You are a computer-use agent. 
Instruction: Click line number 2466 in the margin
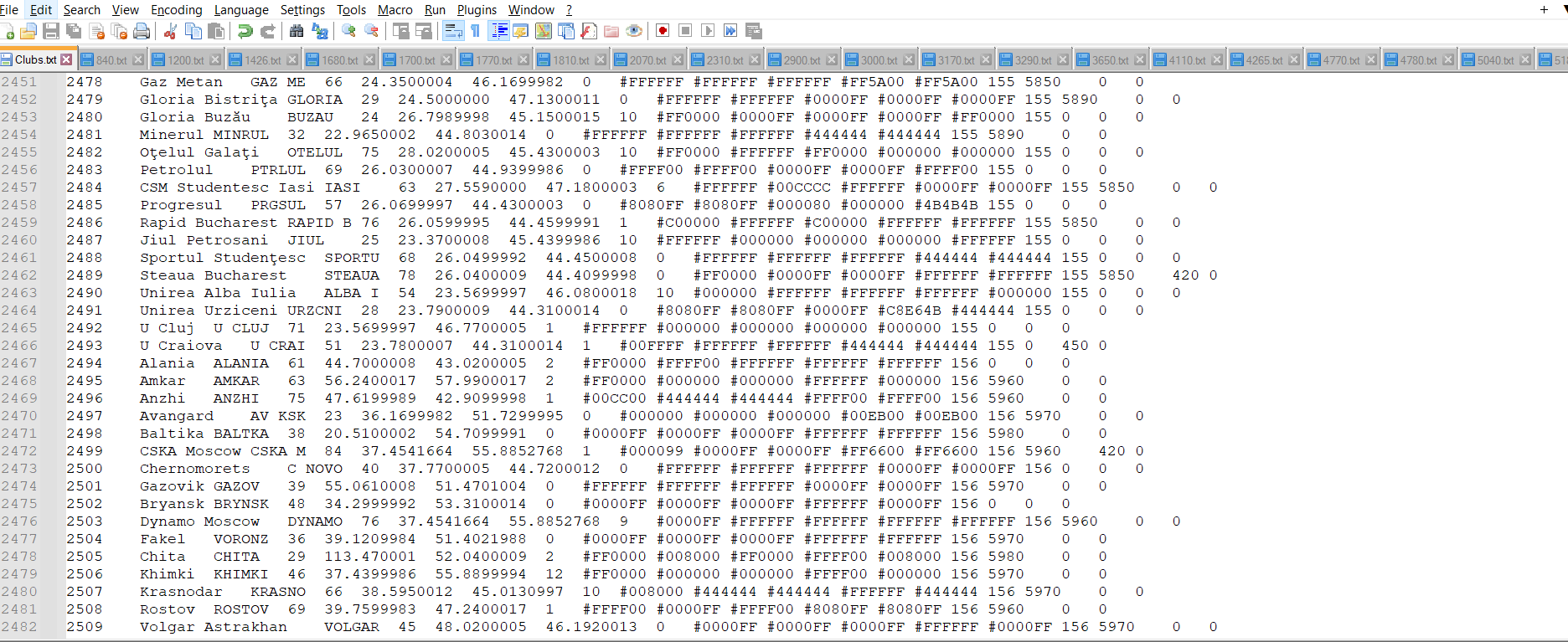pos(19,346)
